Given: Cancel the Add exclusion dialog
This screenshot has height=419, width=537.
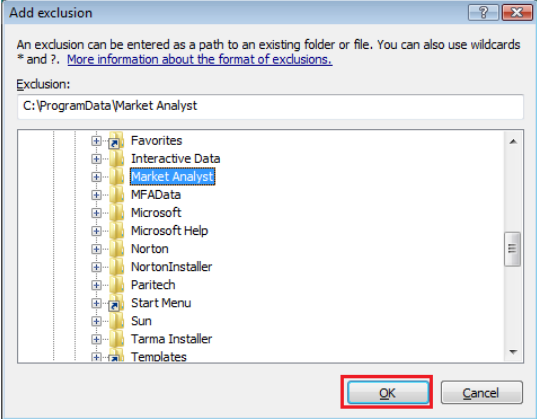Looking at the screenshot, I should pos(482,393).
